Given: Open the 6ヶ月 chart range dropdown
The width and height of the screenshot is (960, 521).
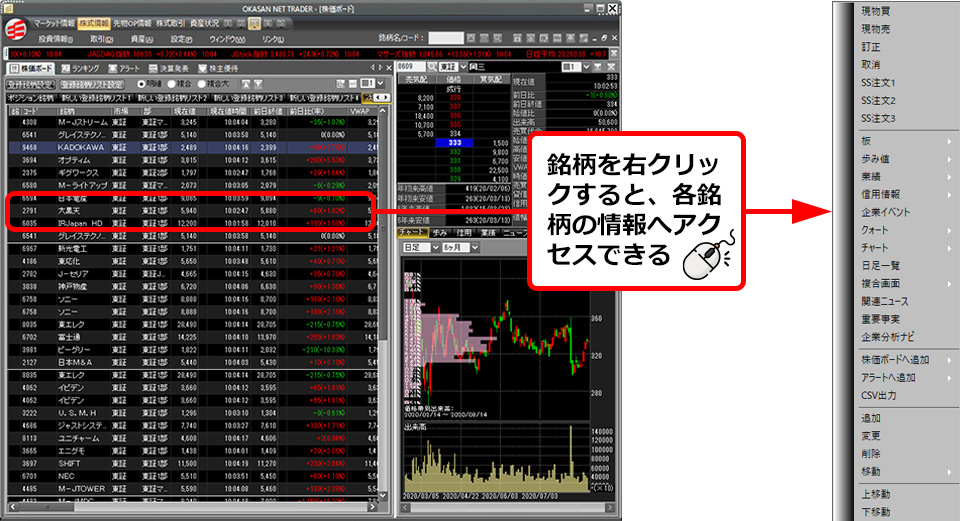Looking at the screenshot, I should [474, 247].
